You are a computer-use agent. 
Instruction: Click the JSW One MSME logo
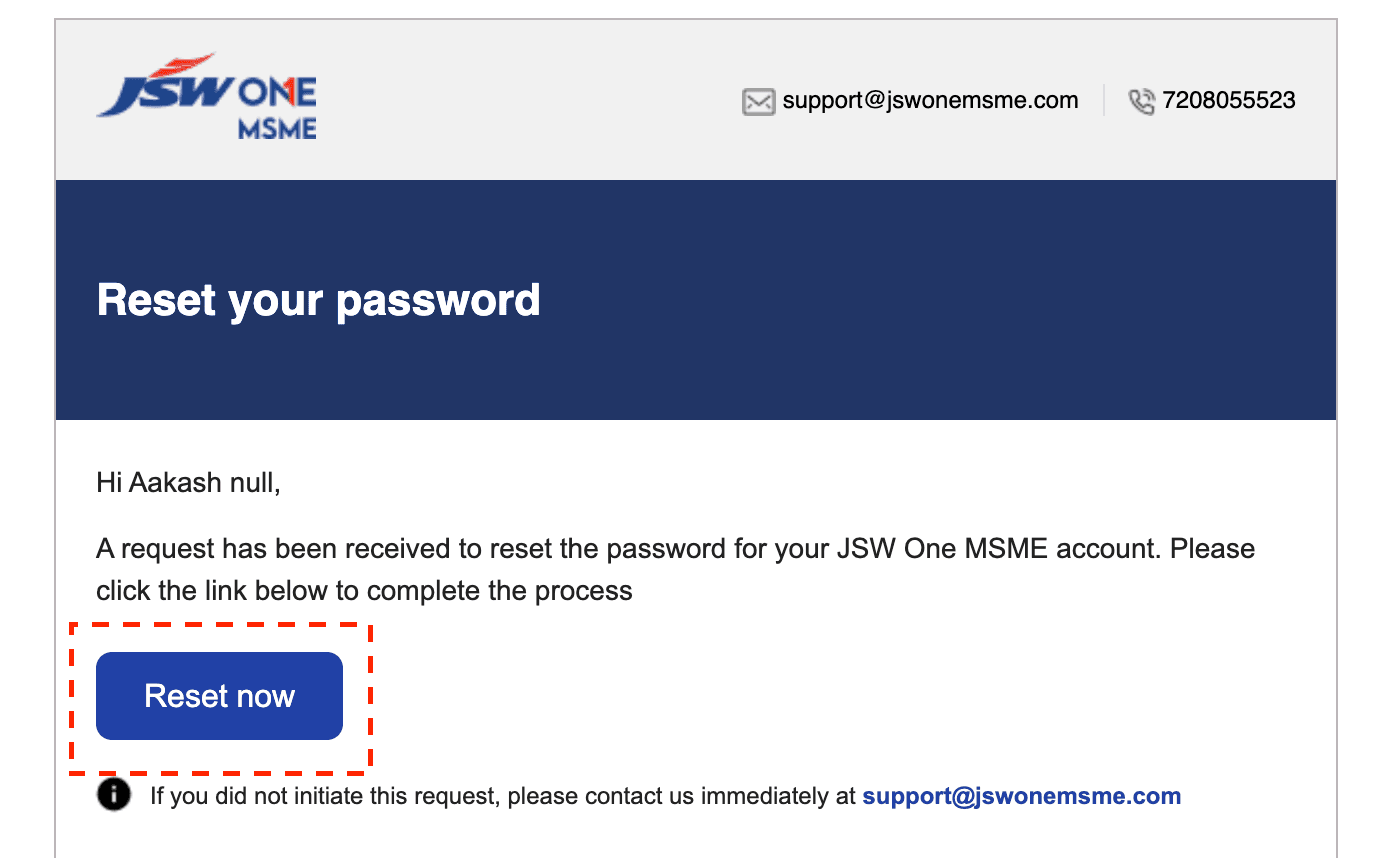point(207,97)
